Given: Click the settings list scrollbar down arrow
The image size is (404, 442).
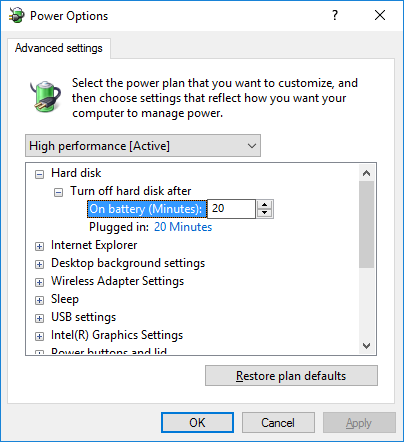Looking at the screenshot, I should coord(366,346).
